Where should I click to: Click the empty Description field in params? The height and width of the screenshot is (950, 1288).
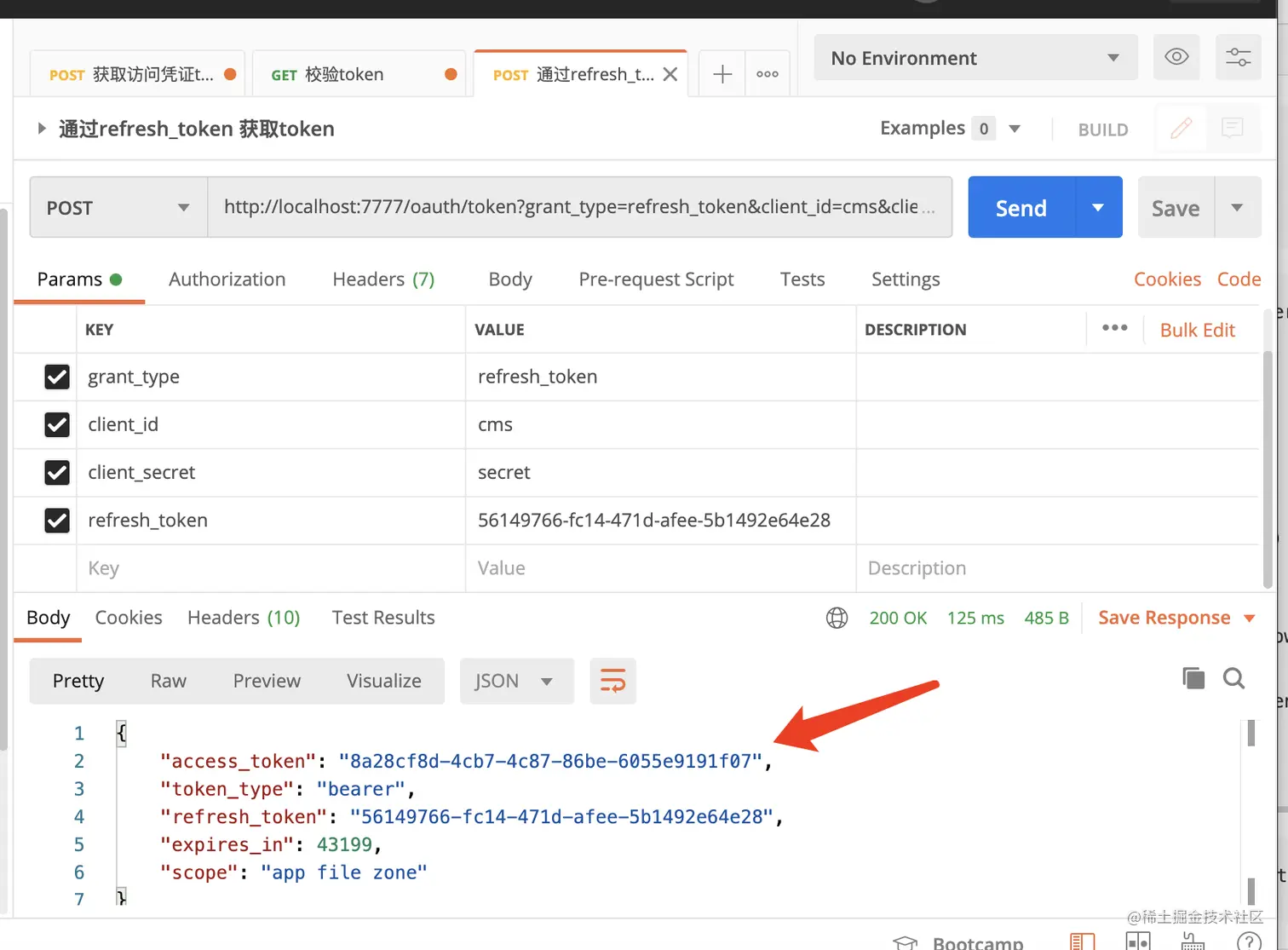[1057, 568]
